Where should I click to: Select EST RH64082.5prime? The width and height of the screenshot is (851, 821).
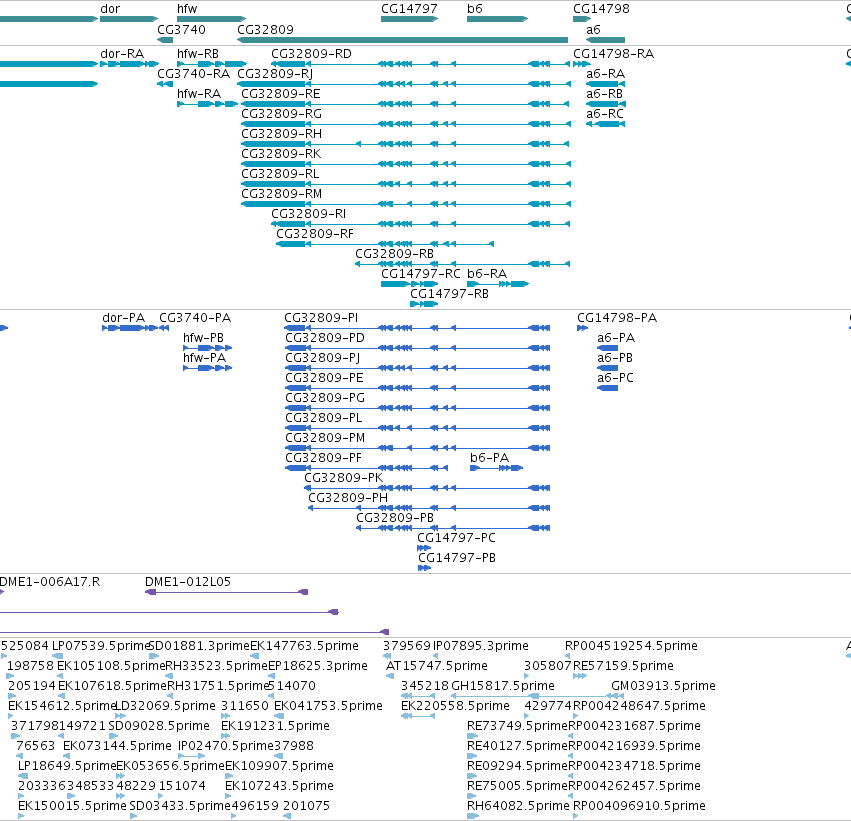[518, 806]
